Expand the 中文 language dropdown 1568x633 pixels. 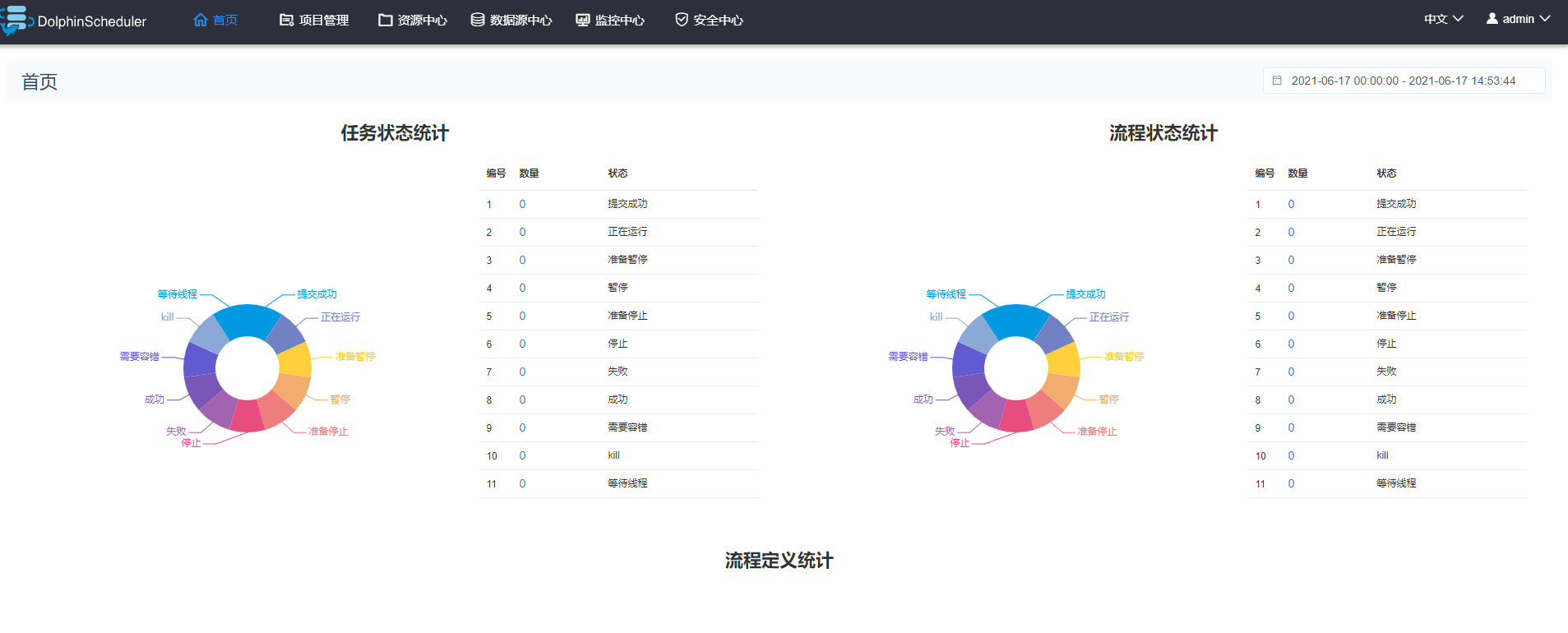[1444, 19]
